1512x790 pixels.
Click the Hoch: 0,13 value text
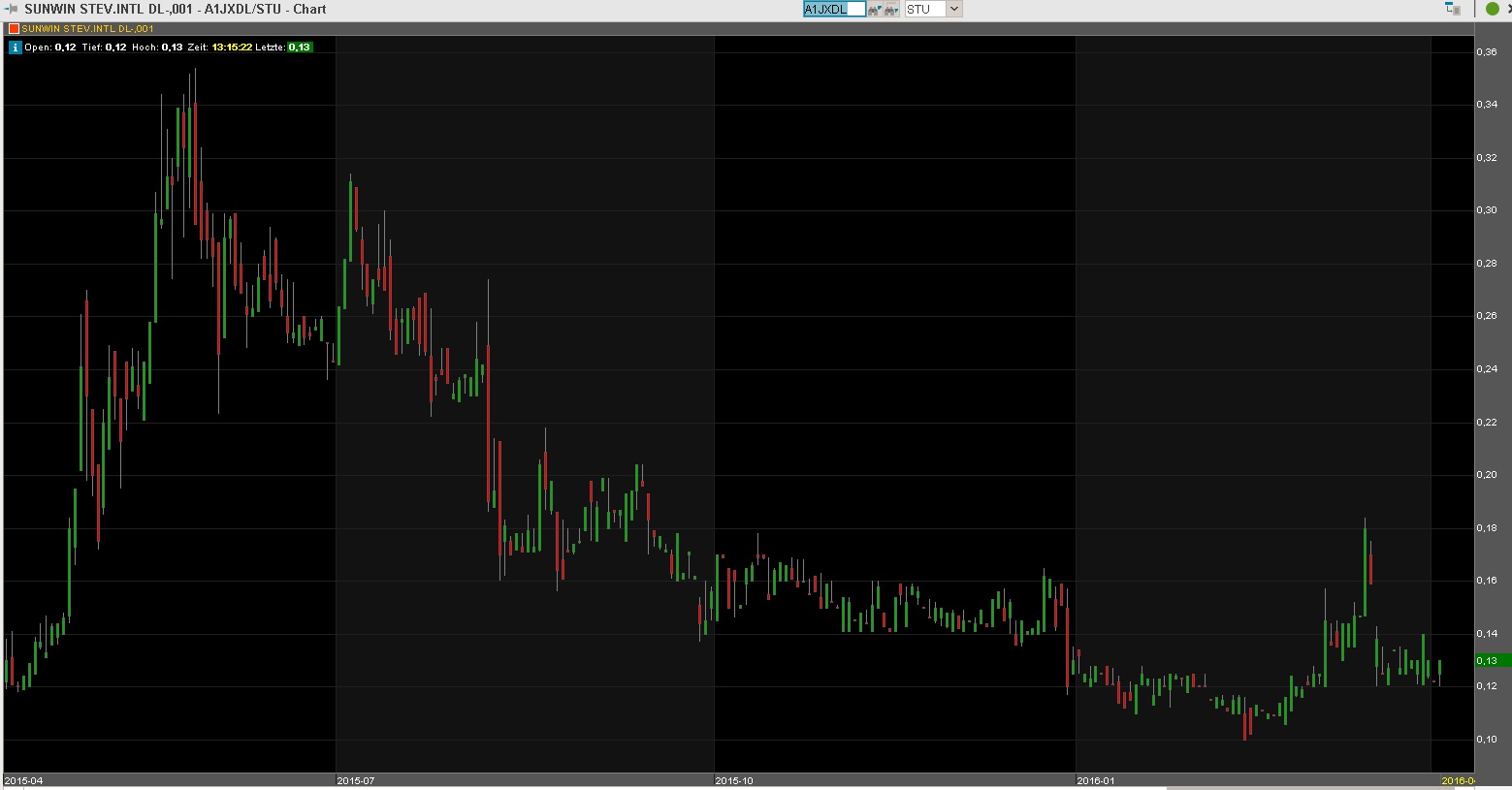(x=157, y=47)
